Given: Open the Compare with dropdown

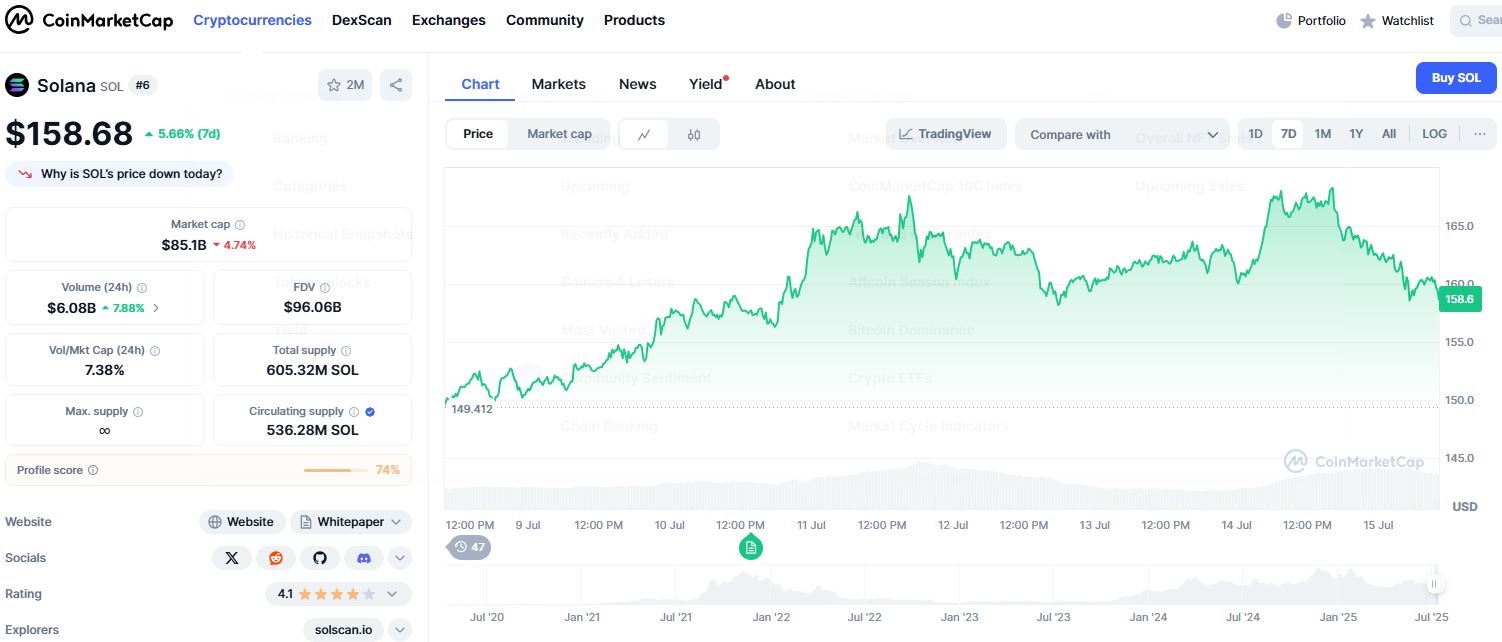Looking at the screenshot, I should click(x=1123, y=134).
